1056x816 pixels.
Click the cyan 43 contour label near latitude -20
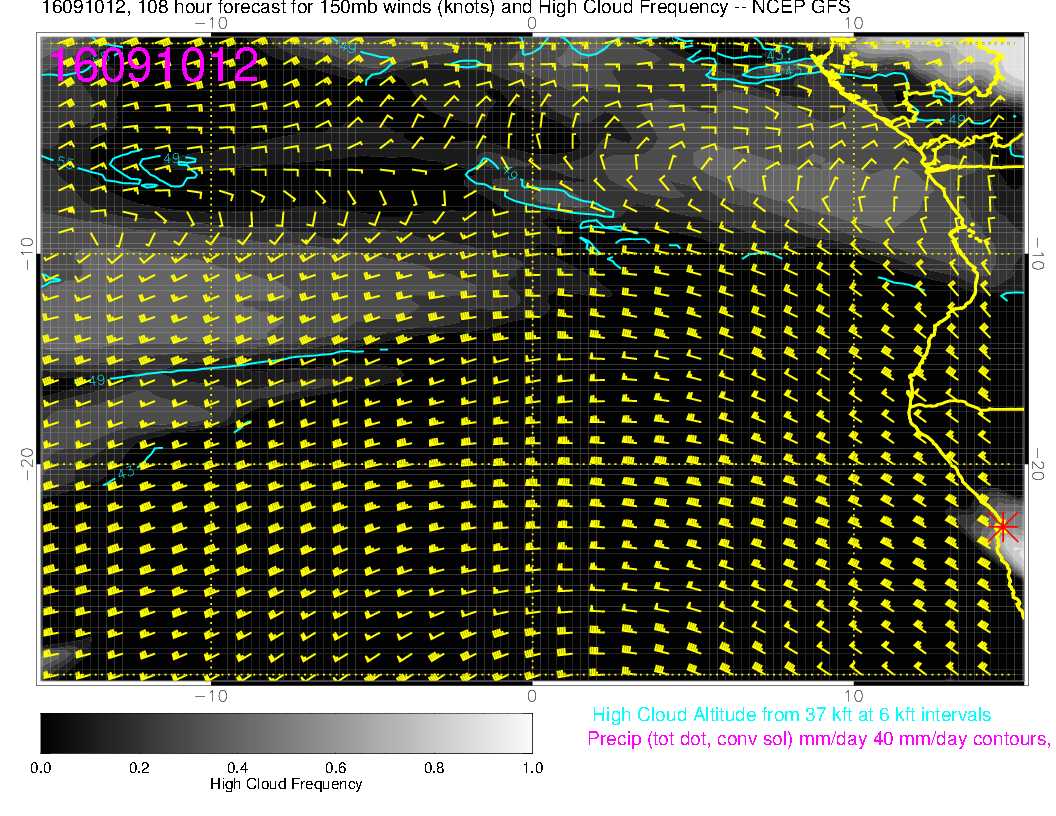pos(126,472)
